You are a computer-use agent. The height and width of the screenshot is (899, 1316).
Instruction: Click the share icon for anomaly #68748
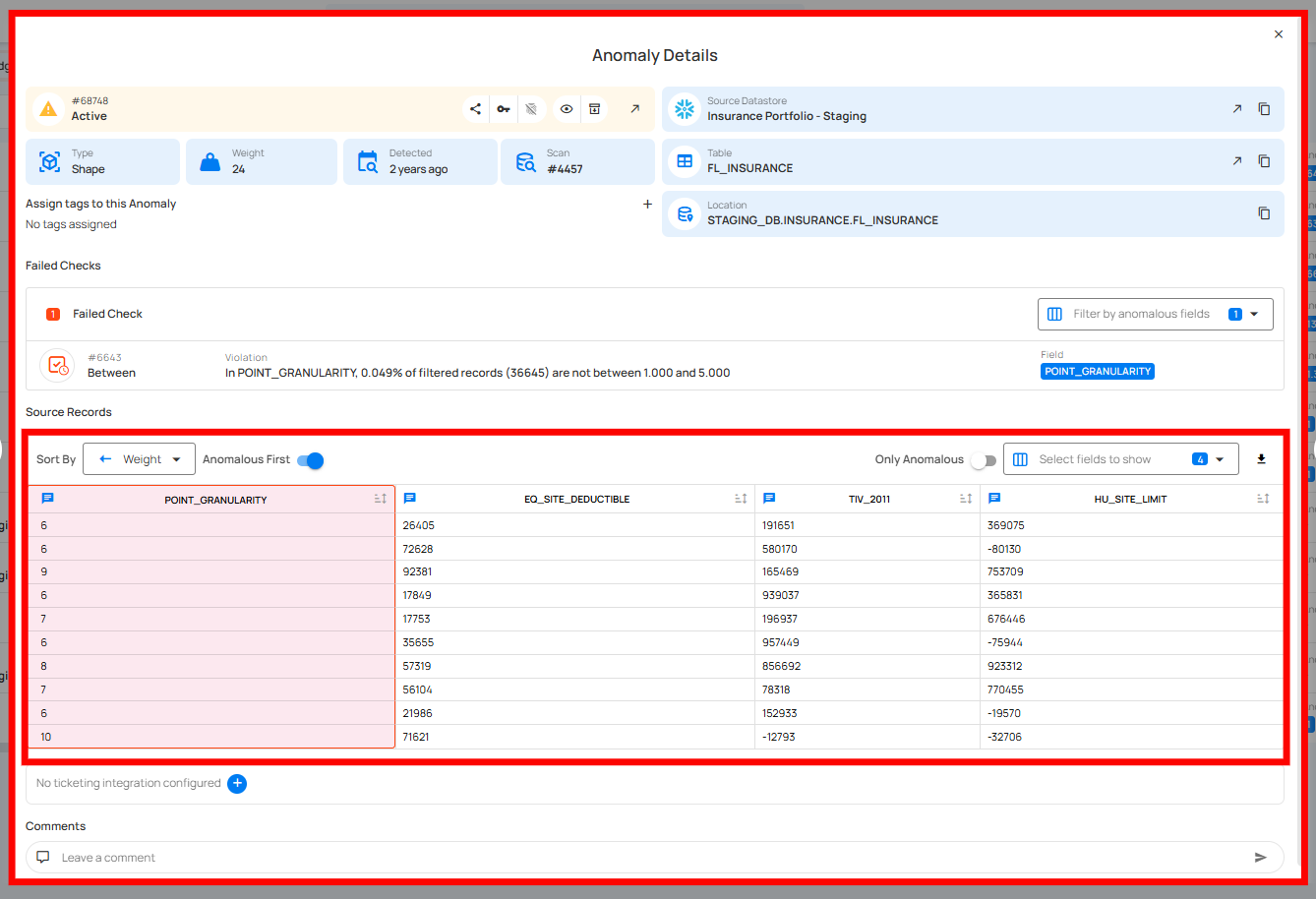pyautogui.click(x=475, y=109)
